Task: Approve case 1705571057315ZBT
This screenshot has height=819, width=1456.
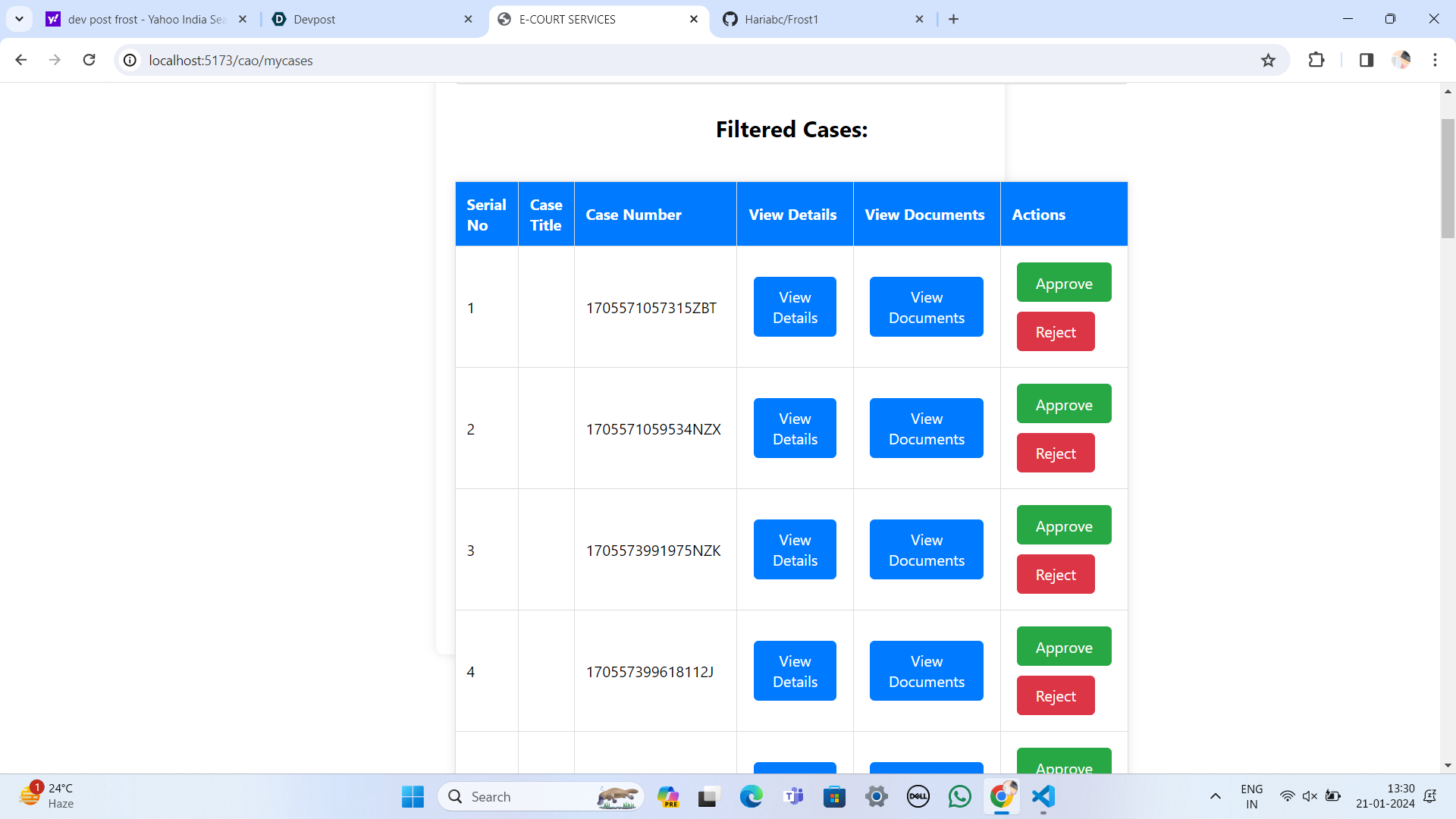Action: pyautogui.click(x=1063, y=283)
